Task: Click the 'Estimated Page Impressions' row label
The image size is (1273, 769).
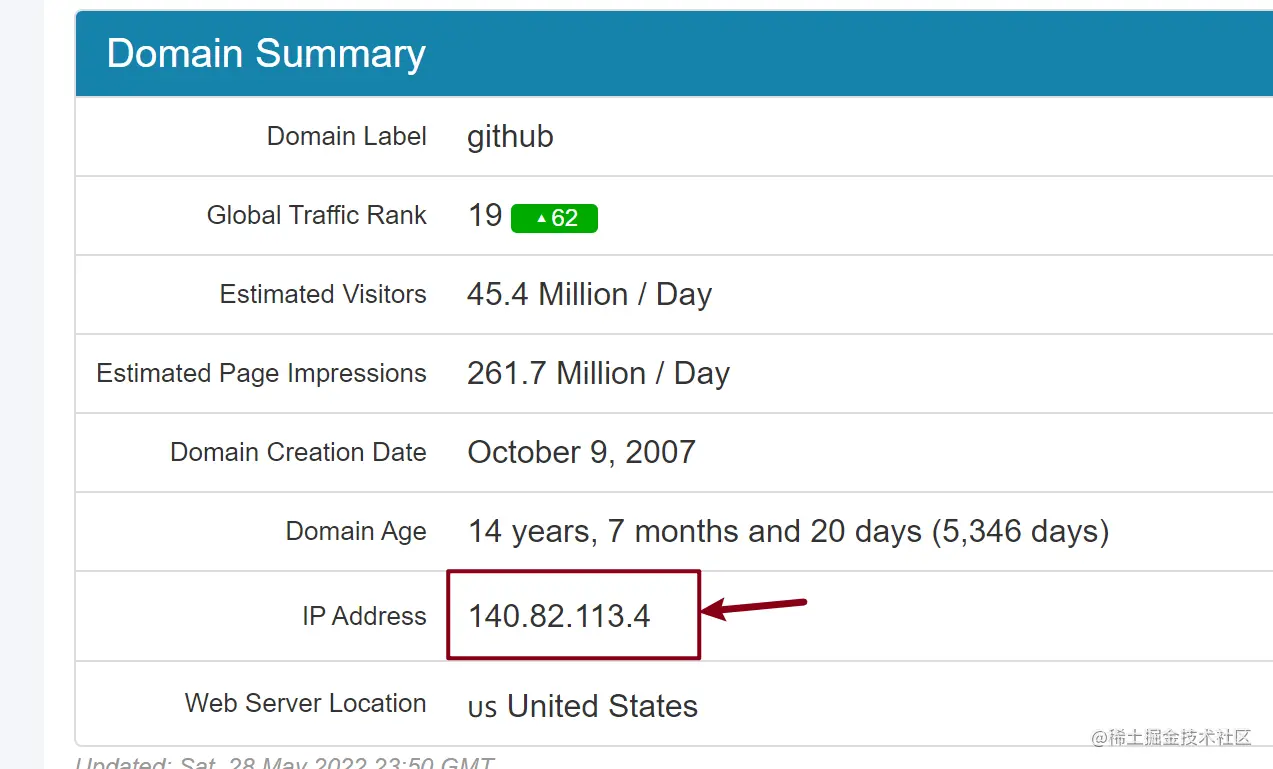Action: point(261,373)
